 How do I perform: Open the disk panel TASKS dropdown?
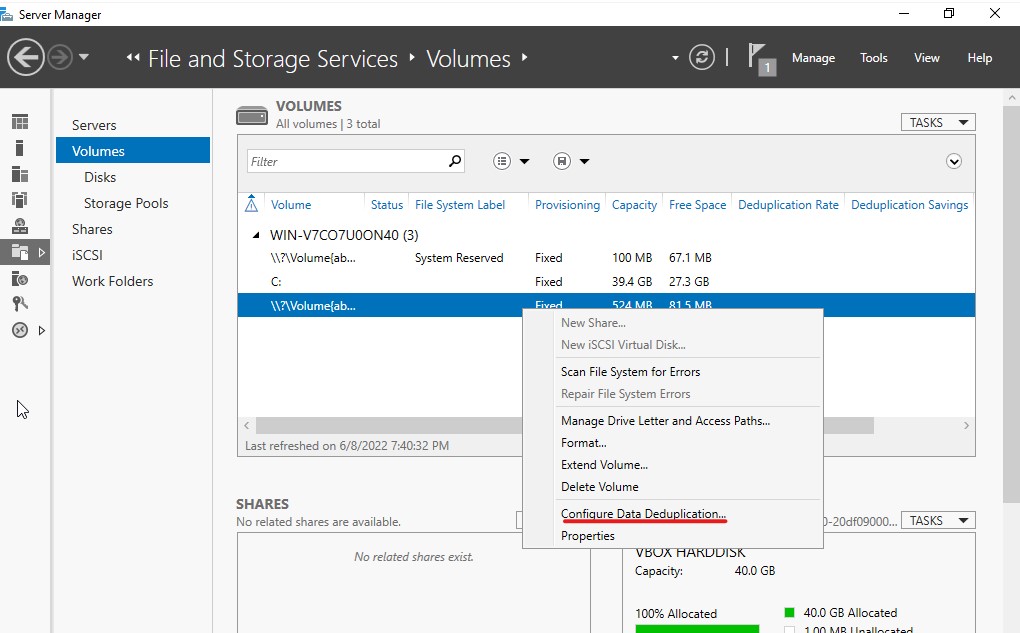pos(938,520)
